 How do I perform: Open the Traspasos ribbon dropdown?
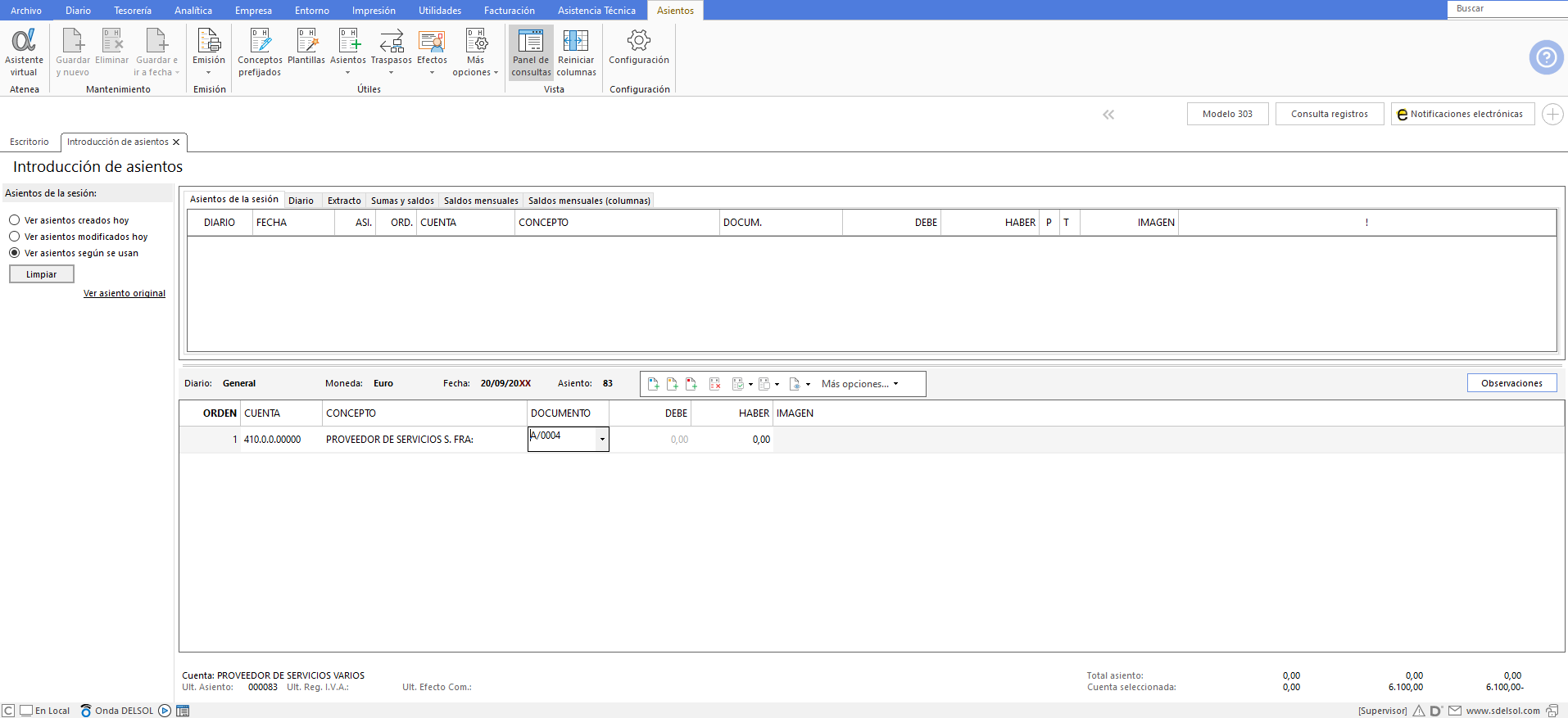(x=392, y=52)
